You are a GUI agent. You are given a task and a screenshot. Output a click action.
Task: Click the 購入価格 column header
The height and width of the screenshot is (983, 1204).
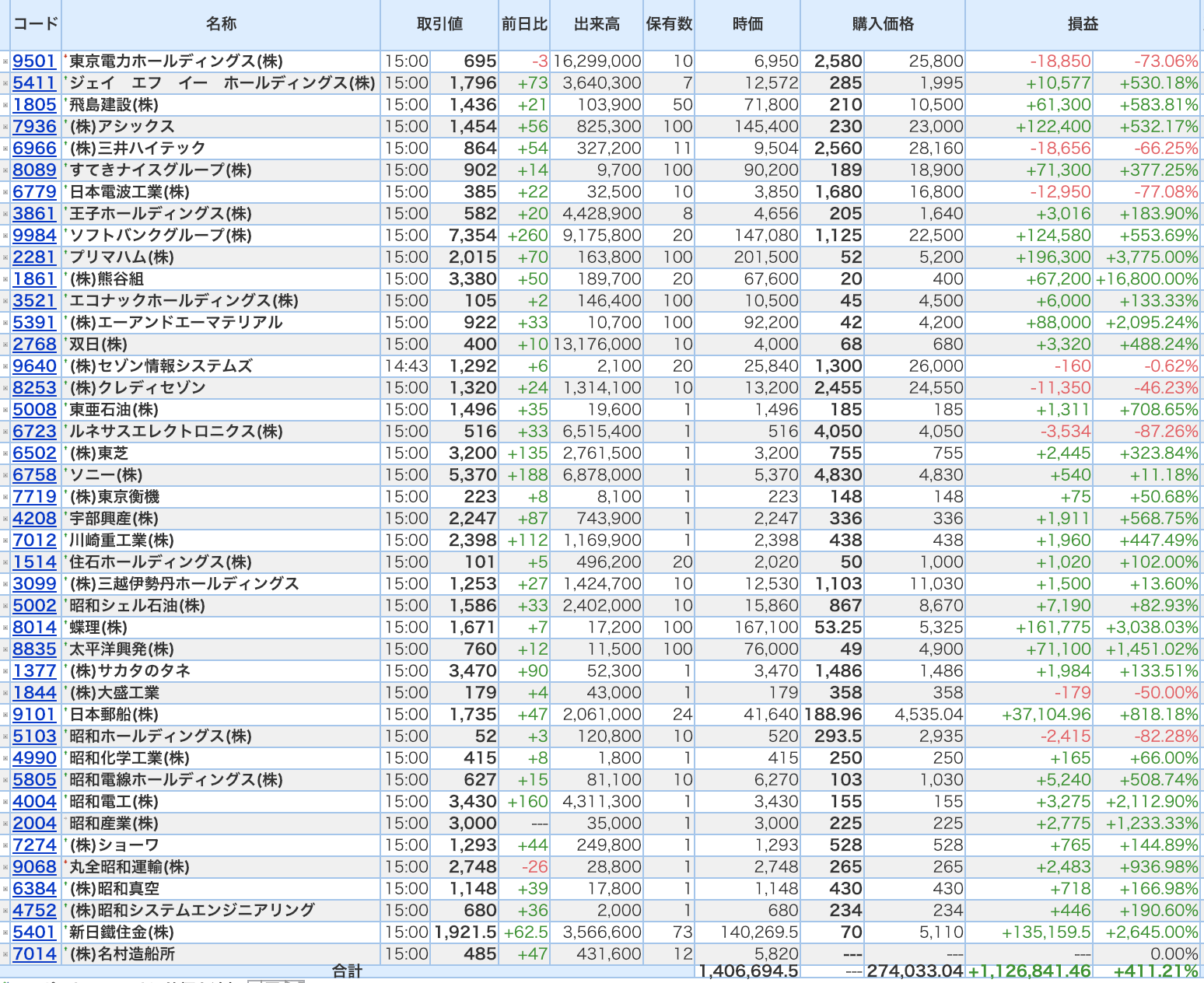coord(883,24)
